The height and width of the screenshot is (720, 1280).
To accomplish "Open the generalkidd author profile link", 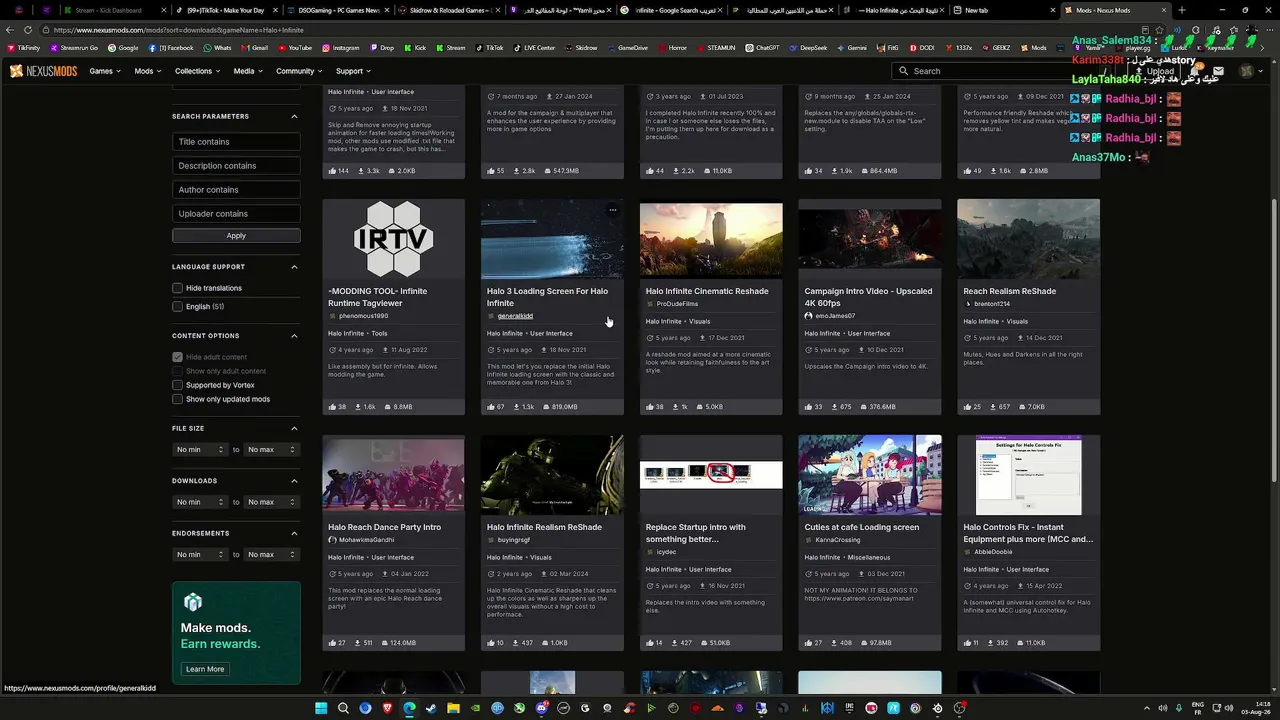I will coord(515,316).
